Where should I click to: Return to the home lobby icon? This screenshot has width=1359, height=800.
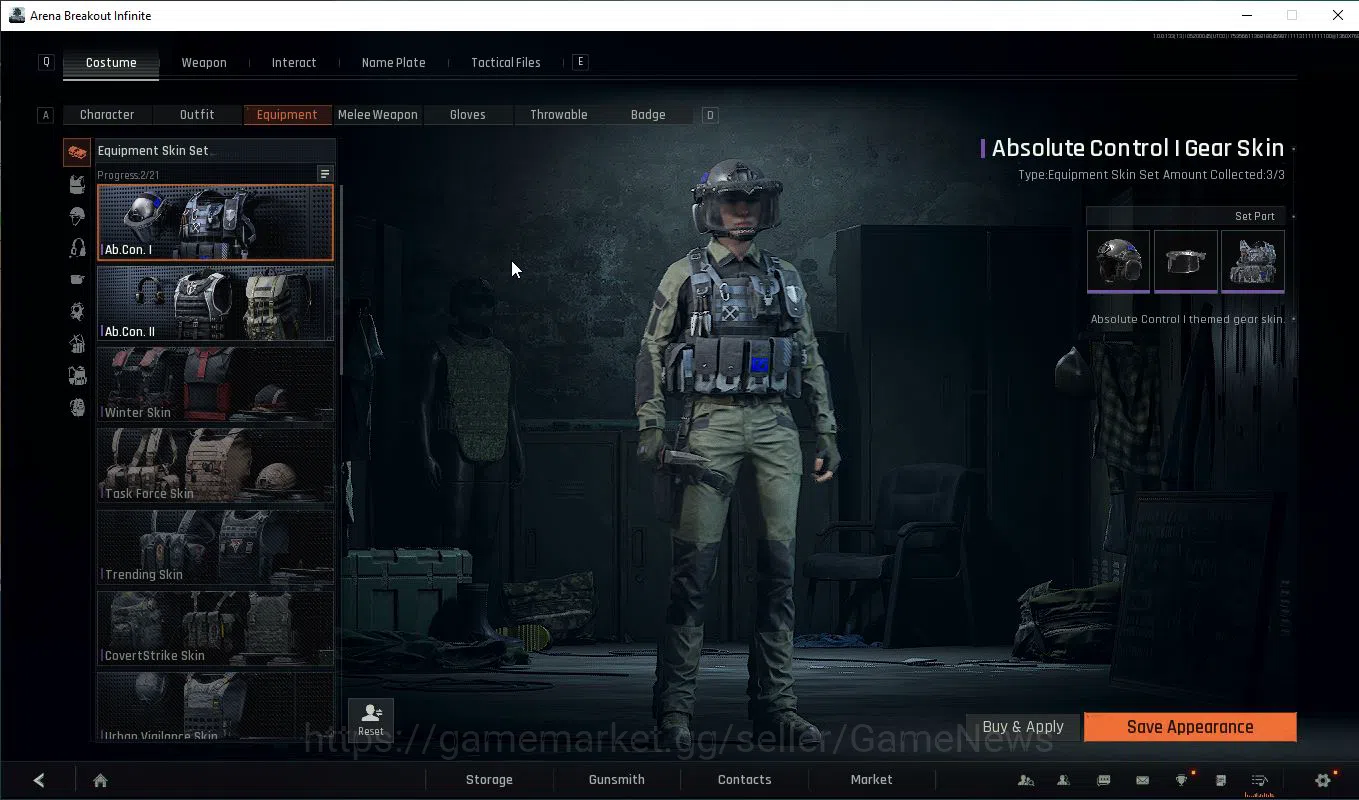click(x=100, y=780)
